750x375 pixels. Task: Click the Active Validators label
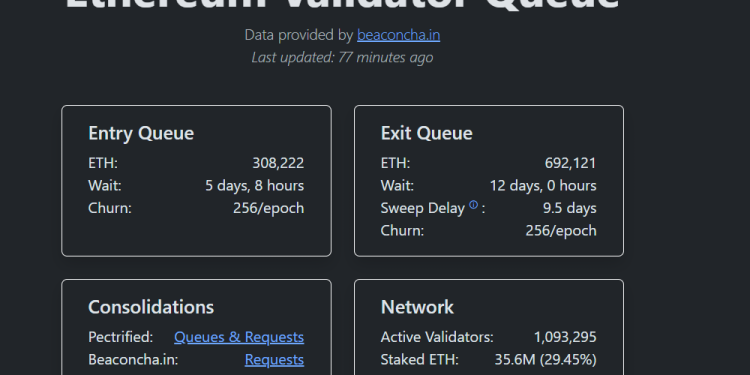click(x=437, y=337)
